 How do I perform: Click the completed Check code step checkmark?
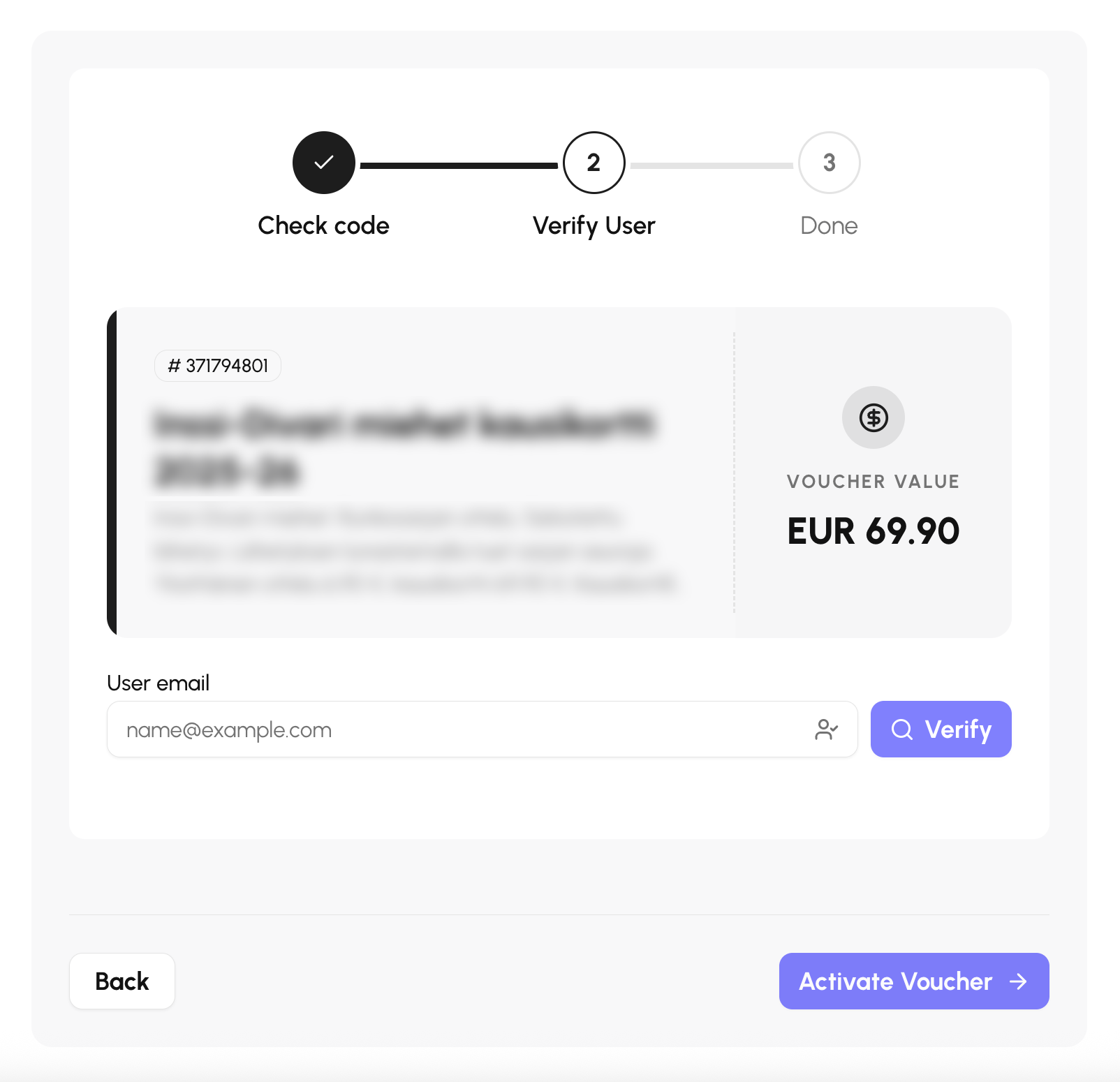point(324,163)
